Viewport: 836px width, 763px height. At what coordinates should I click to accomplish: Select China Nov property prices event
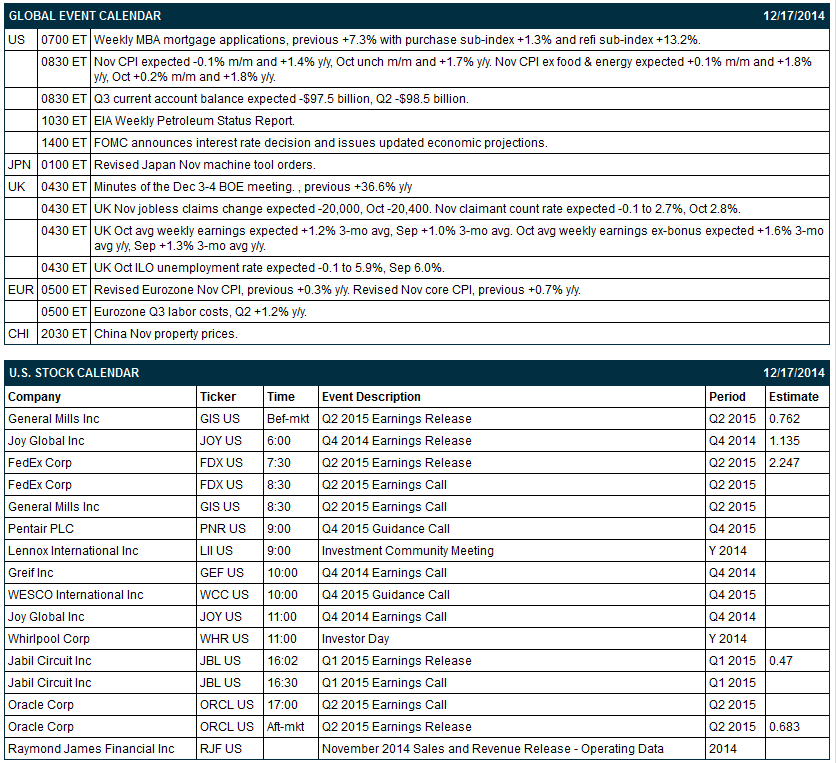pos(166,334)
